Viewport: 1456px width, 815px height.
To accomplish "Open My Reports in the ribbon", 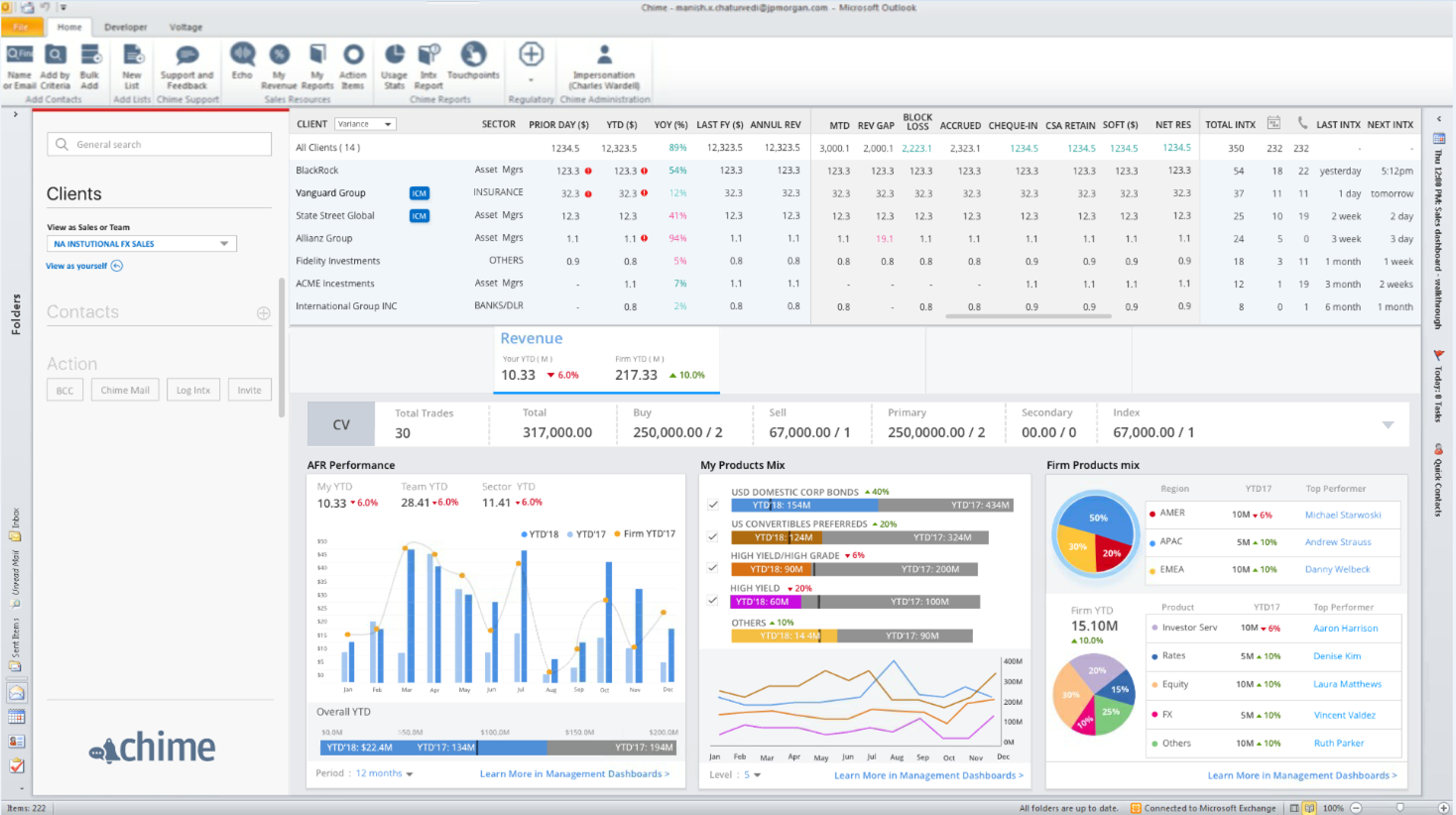I will [317, 66].
